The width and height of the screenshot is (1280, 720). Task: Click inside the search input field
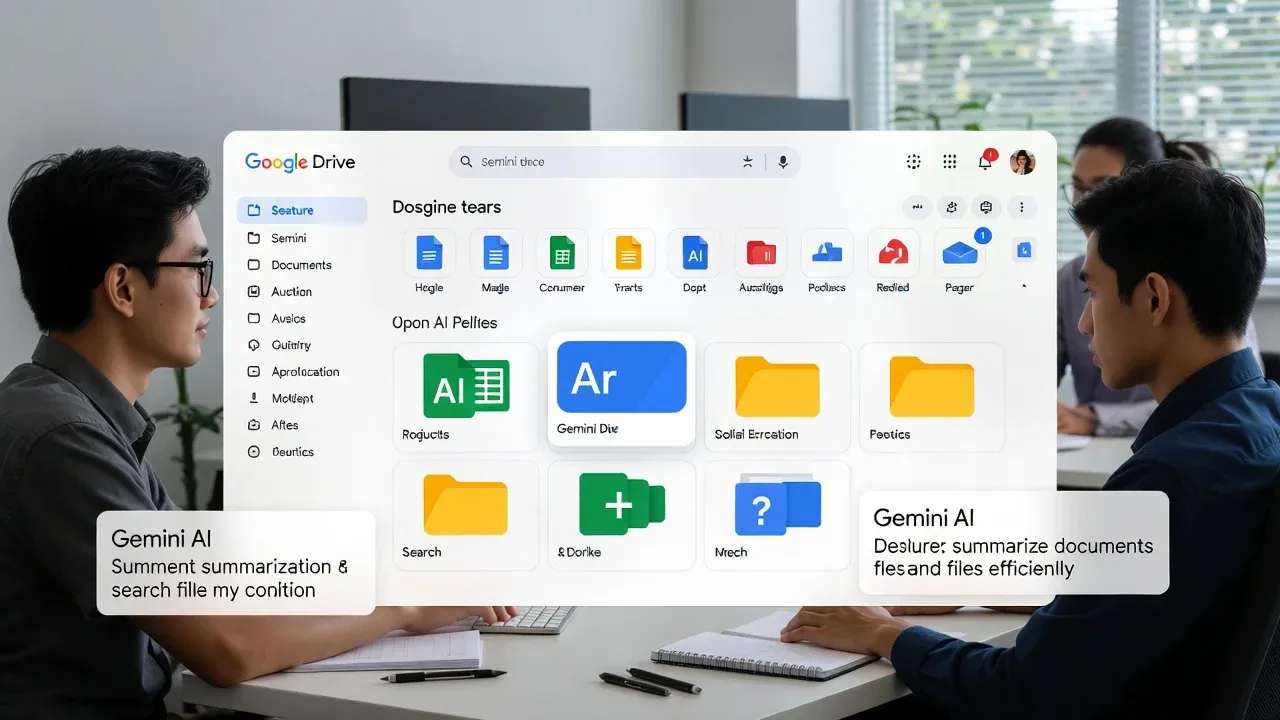tap(600, 161)
